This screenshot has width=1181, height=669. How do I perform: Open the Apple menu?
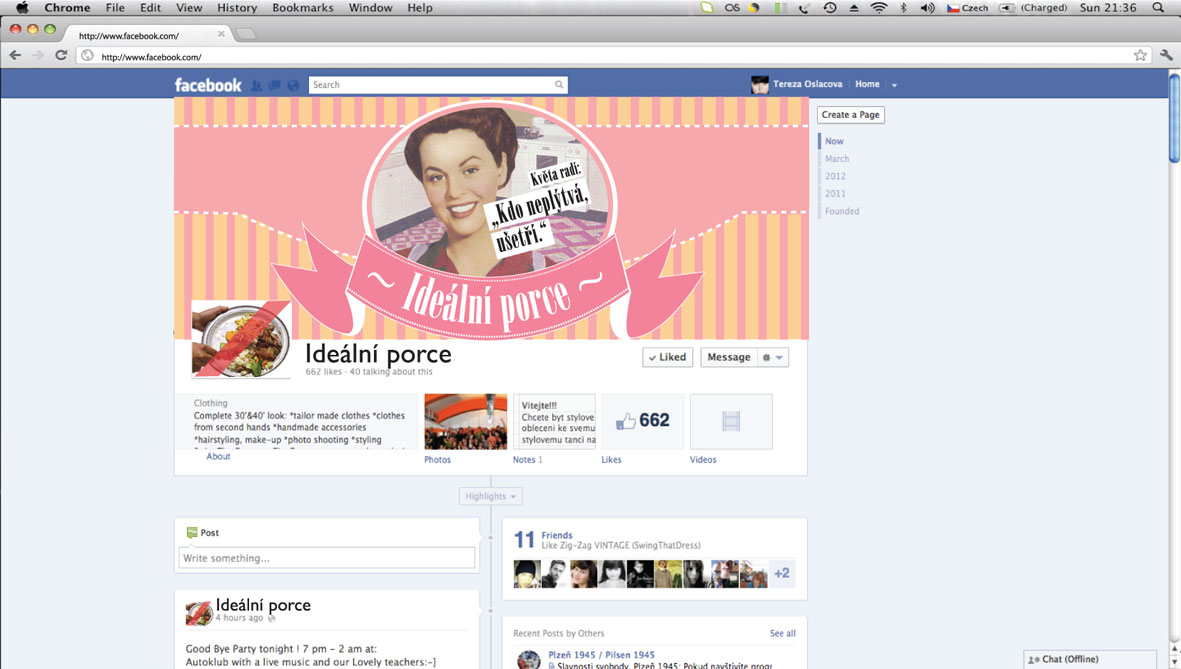[x=22, y=8]
